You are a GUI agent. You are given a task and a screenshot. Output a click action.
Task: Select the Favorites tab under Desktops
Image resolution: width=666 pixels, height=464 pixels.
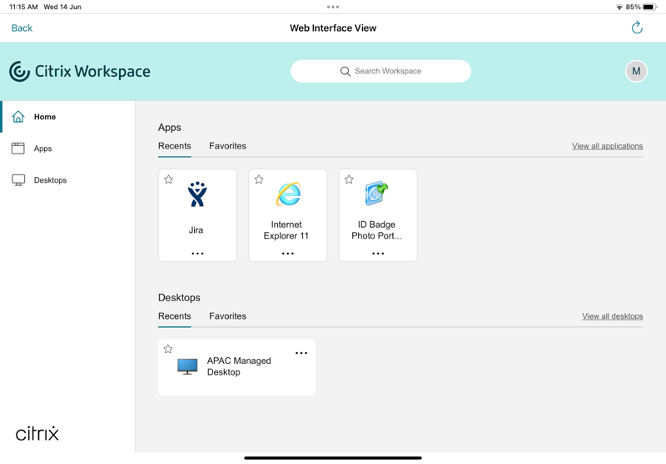(x=228, y=316)
